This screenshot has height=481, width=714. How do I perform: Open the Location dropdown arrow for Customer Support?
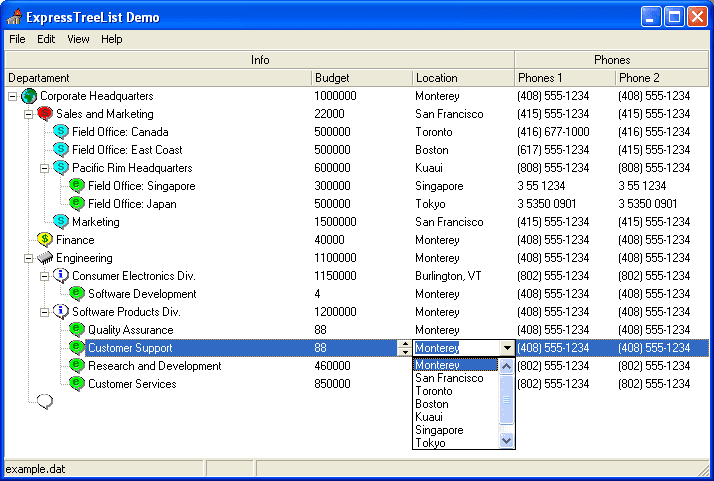[507, 348]
